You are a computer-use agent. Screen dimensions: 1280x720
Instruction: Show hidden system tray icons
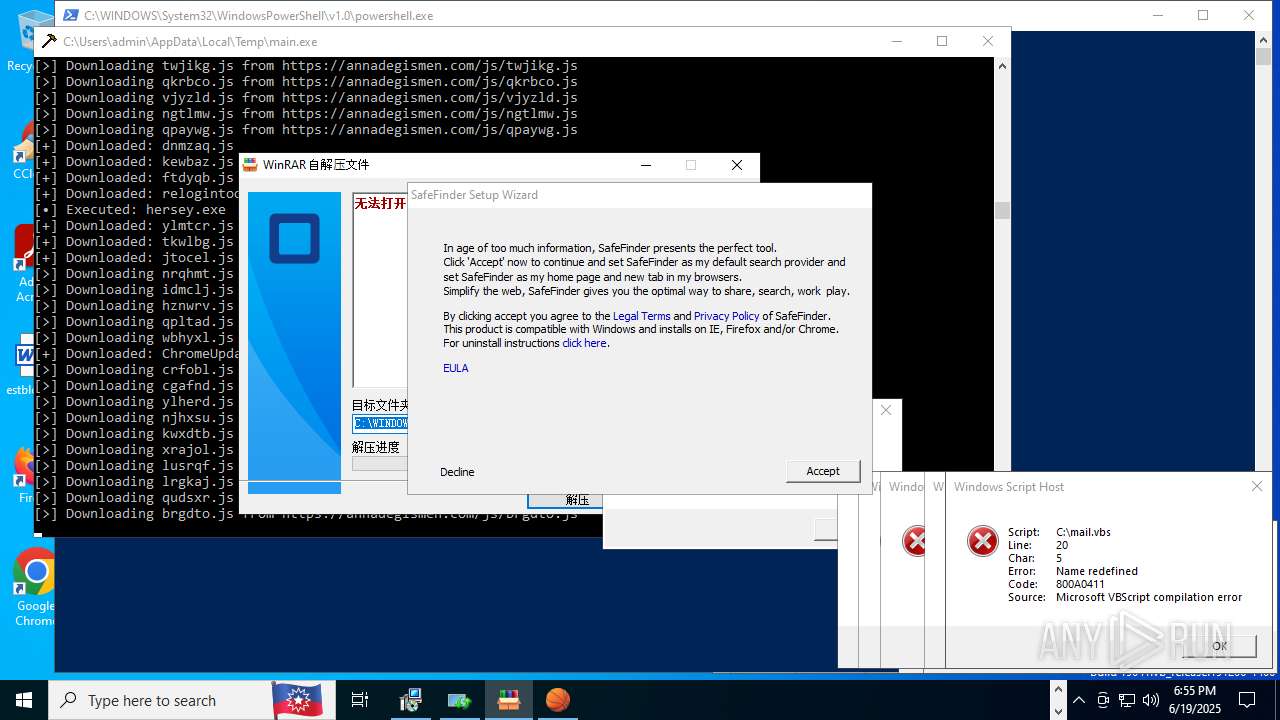tap(1078, 700)
